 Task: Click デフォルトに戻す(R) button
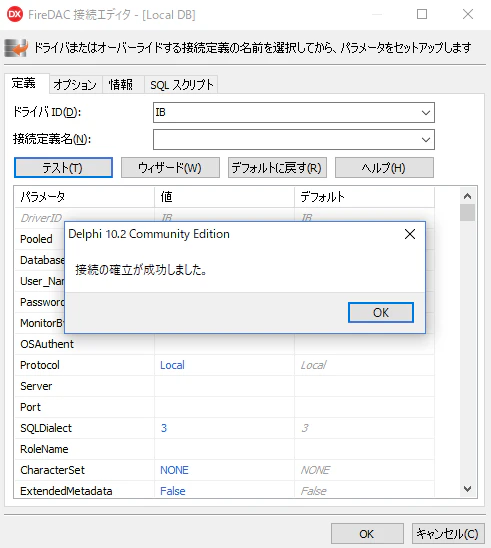(x=277, y=167)
